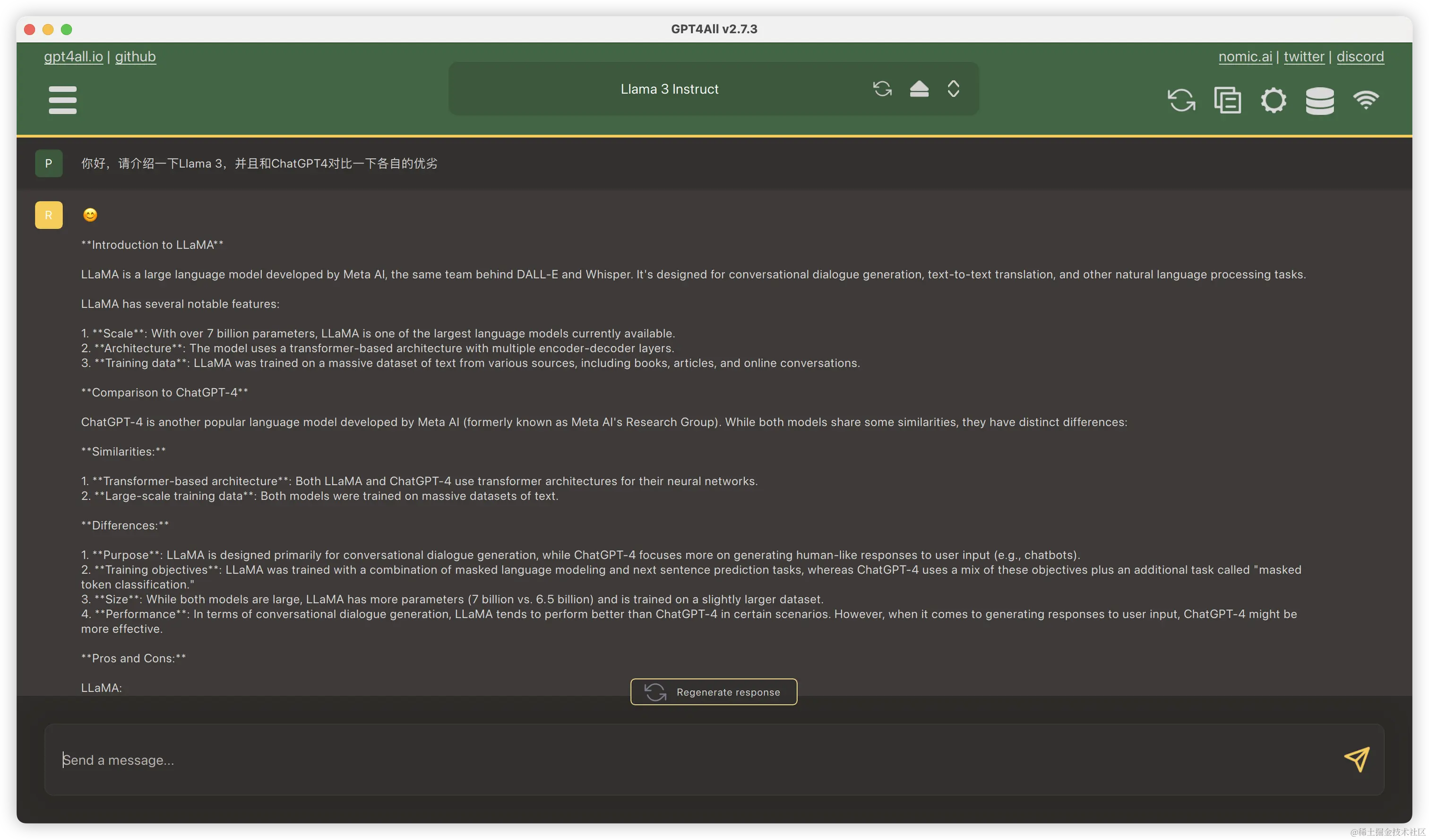Screen dimensions: 1429x840
Task: Open Llama 3 Instruct model combo box
Action: point(669,89)
